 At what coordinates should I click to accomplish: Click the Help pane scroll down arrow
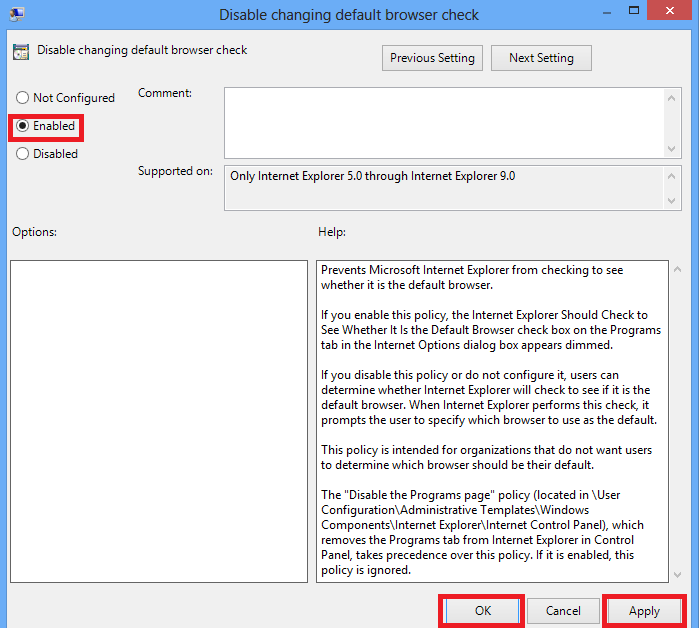(678, 575)
